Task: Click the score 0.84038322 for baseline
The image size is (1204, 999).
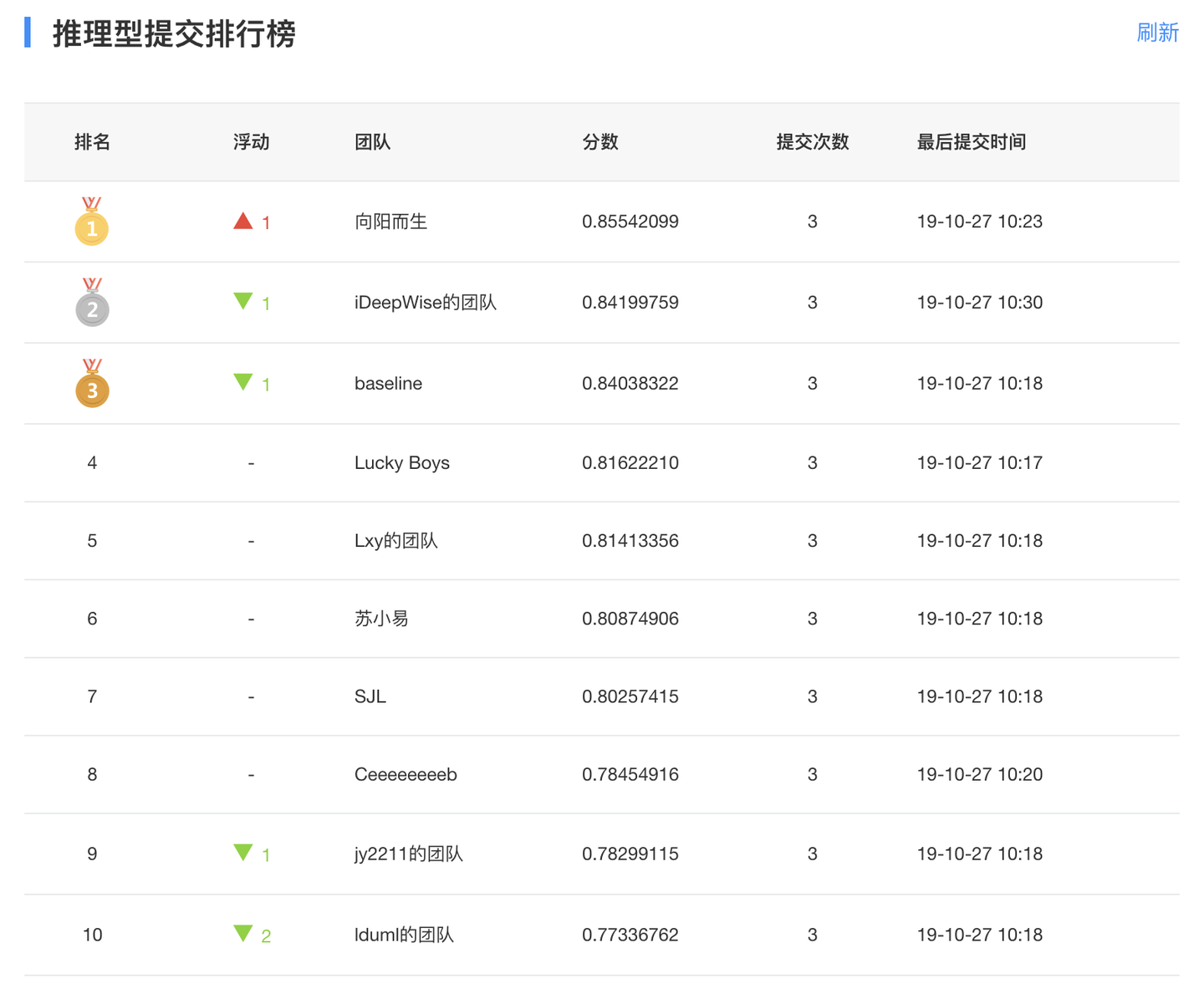Action: pos(630,384)
